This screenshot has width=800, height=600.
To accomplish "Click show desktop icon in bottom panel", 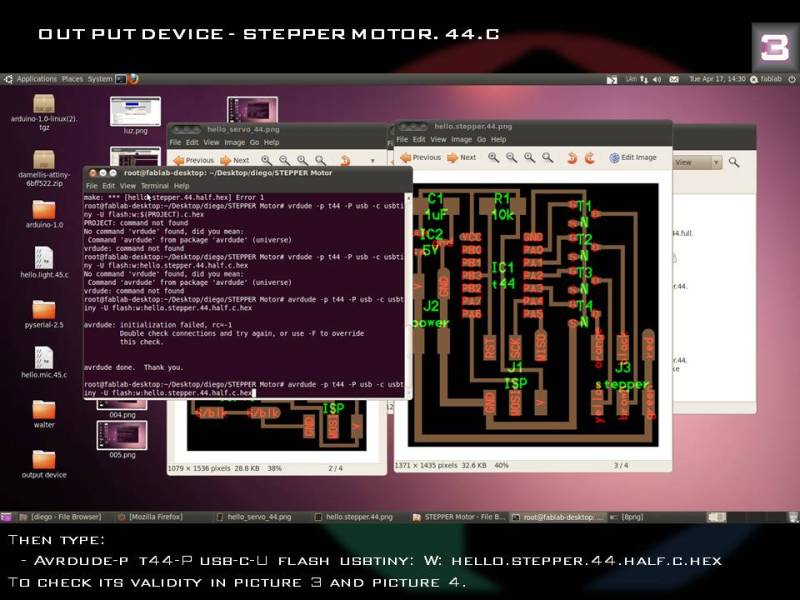I will [6, 517].
